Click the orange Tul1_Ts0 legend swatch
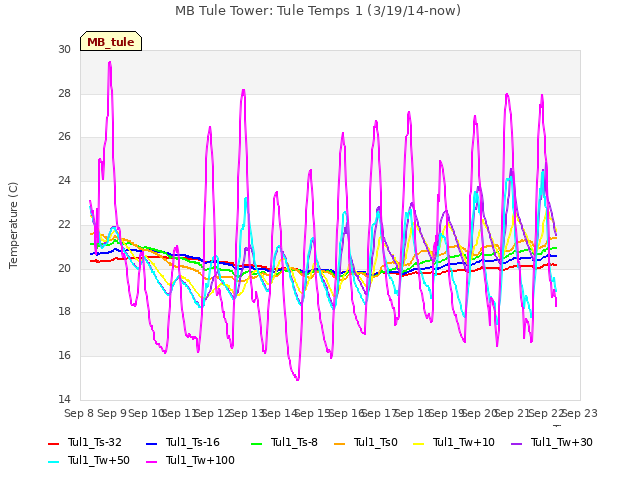 click(x=340, y=443)
